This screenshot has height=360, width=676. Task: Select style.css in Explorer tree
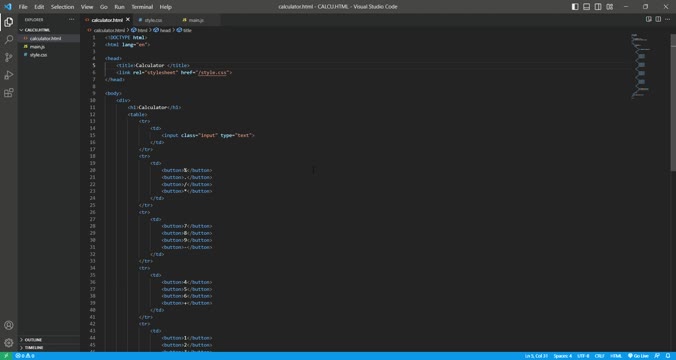38,55
